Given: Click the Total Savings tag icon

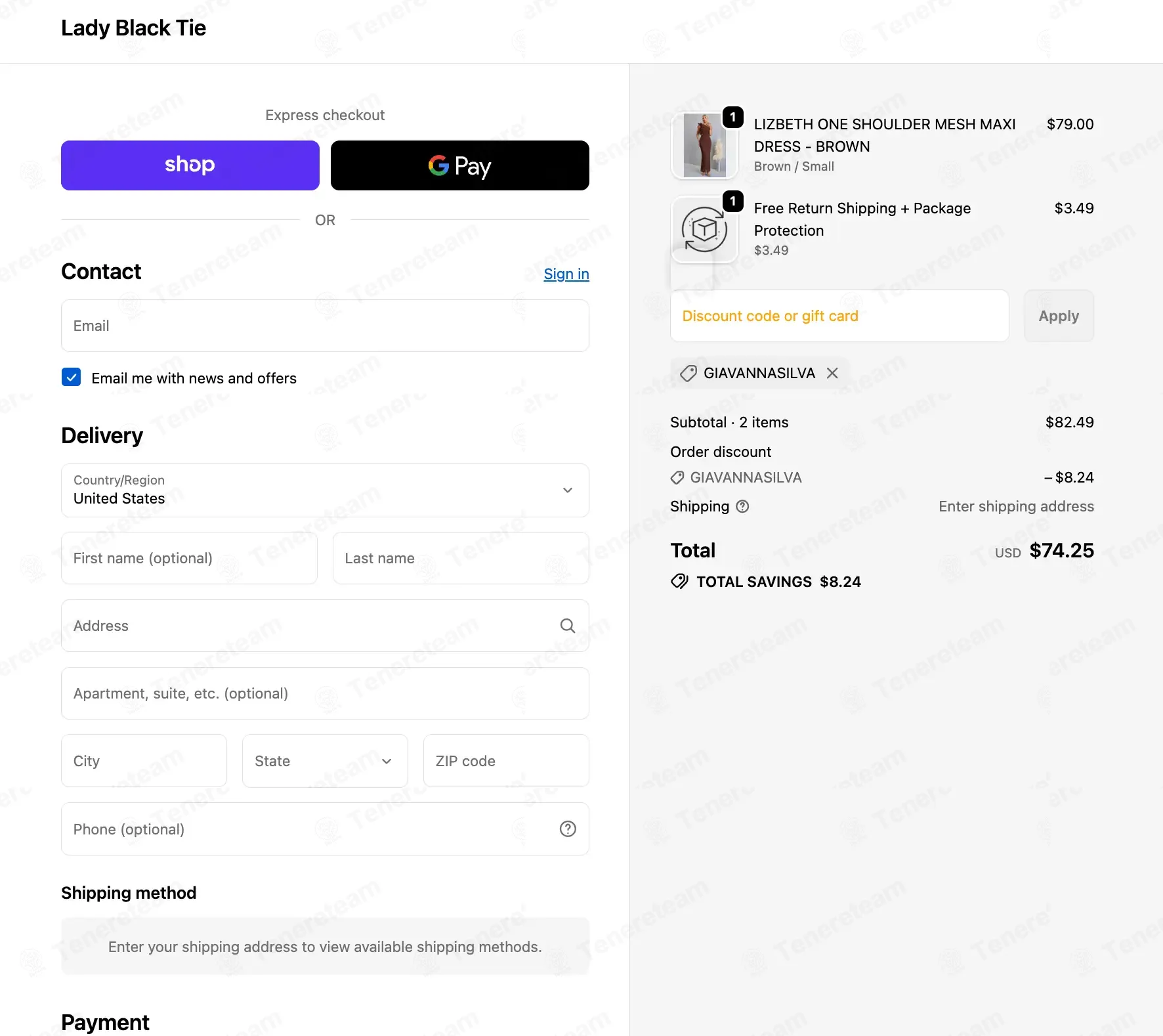Looking at the screenshot, I should 679,582.
